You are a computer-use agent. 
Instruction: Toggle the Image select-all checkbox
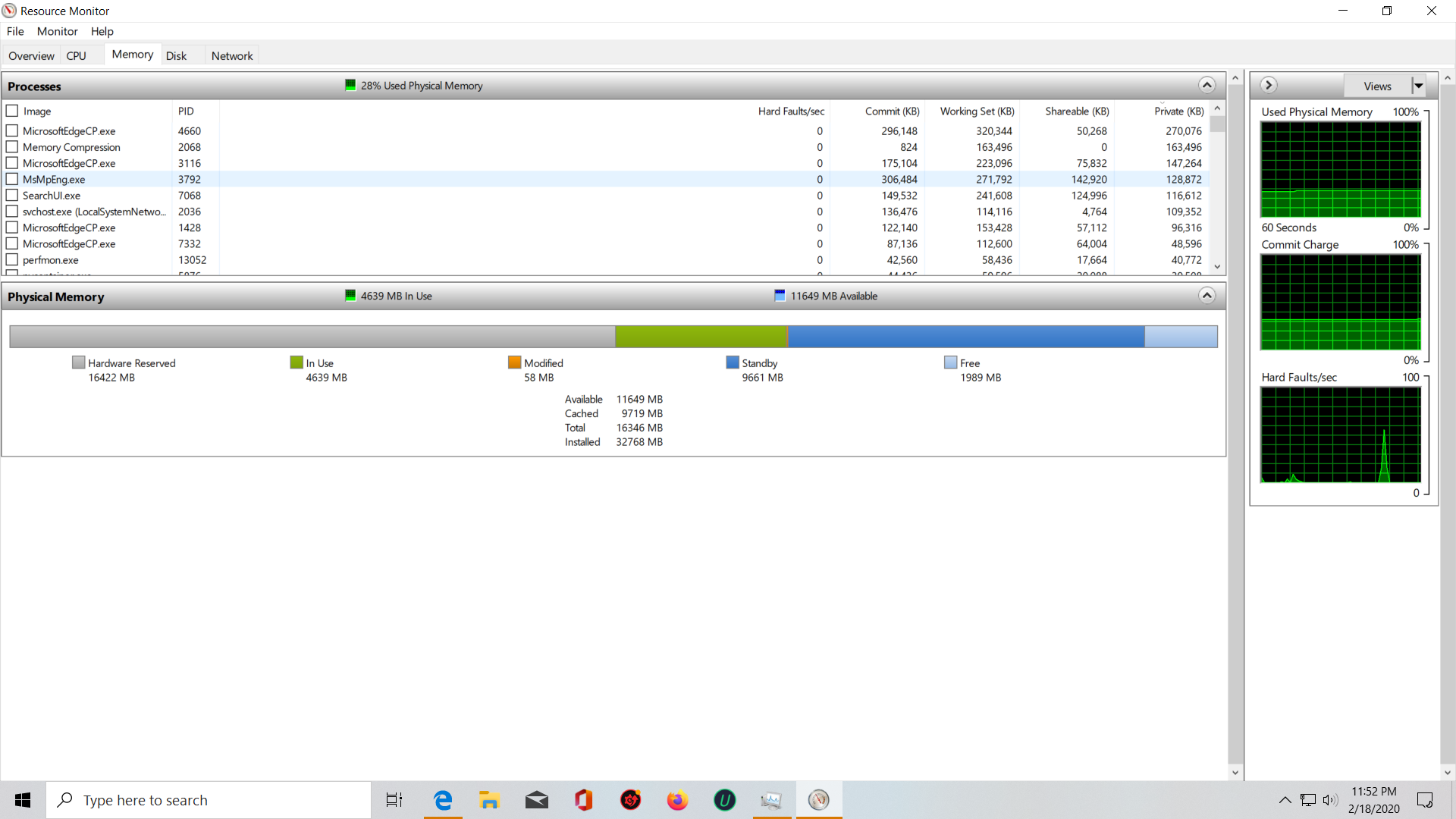pyautogui.click(x=12, y=111)
